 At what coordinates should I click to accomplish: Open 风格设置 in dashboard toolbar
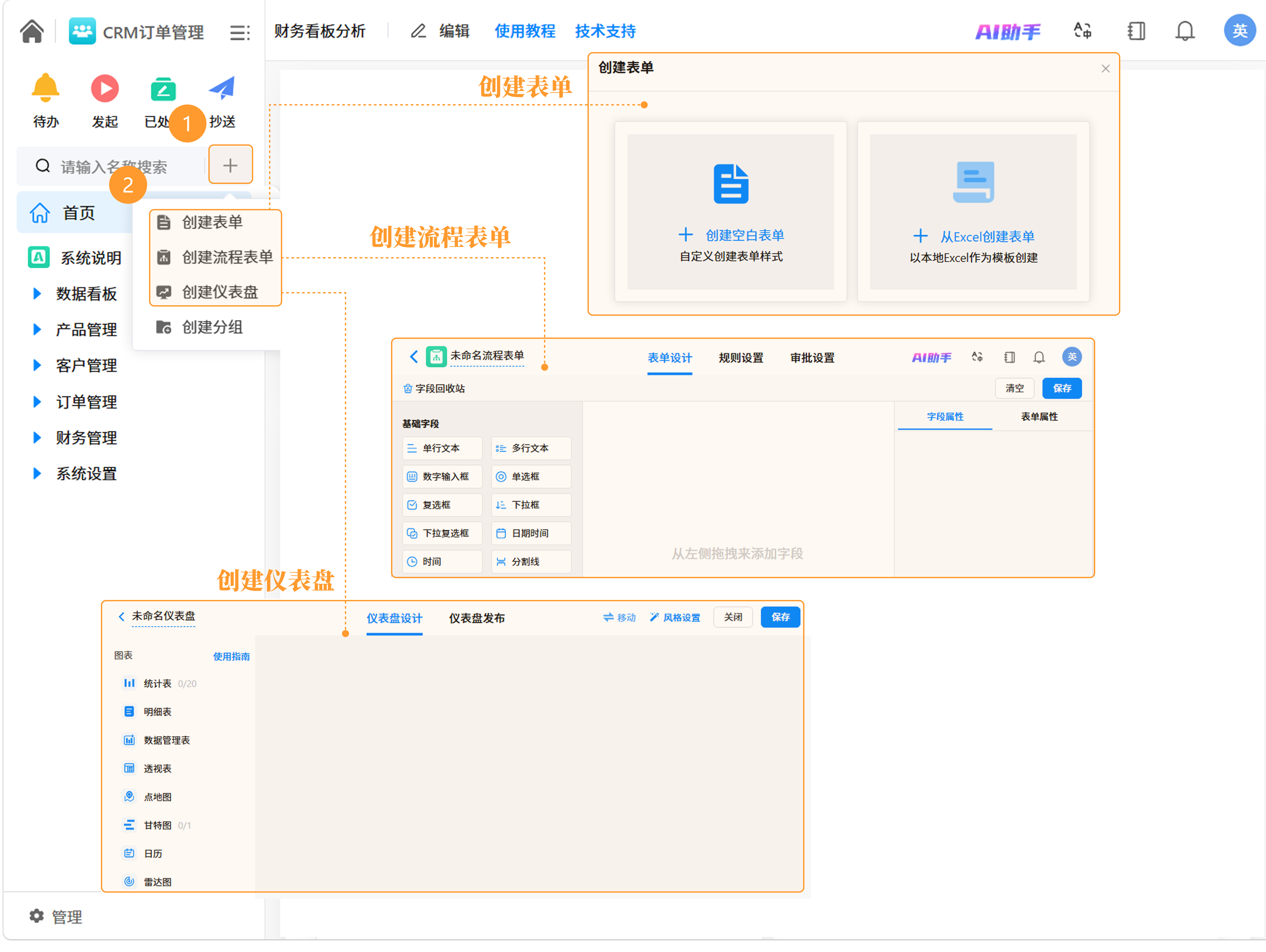(675, 618)
